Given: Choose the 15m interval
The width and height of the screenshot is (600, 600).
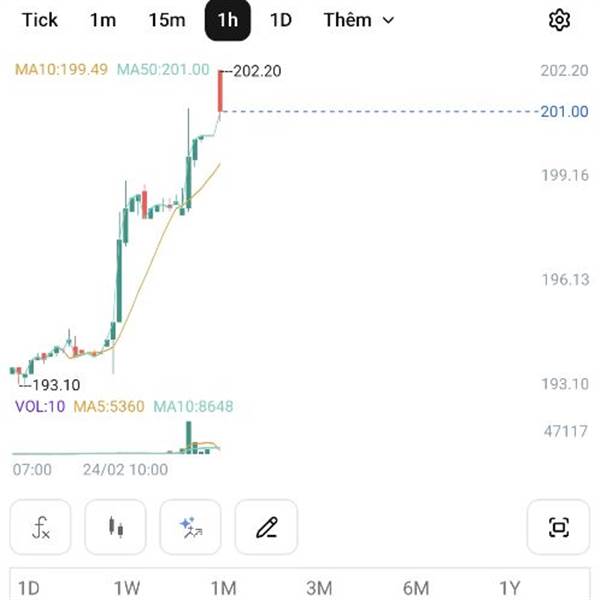Looking at the screenshot, I should click(167, 20).
